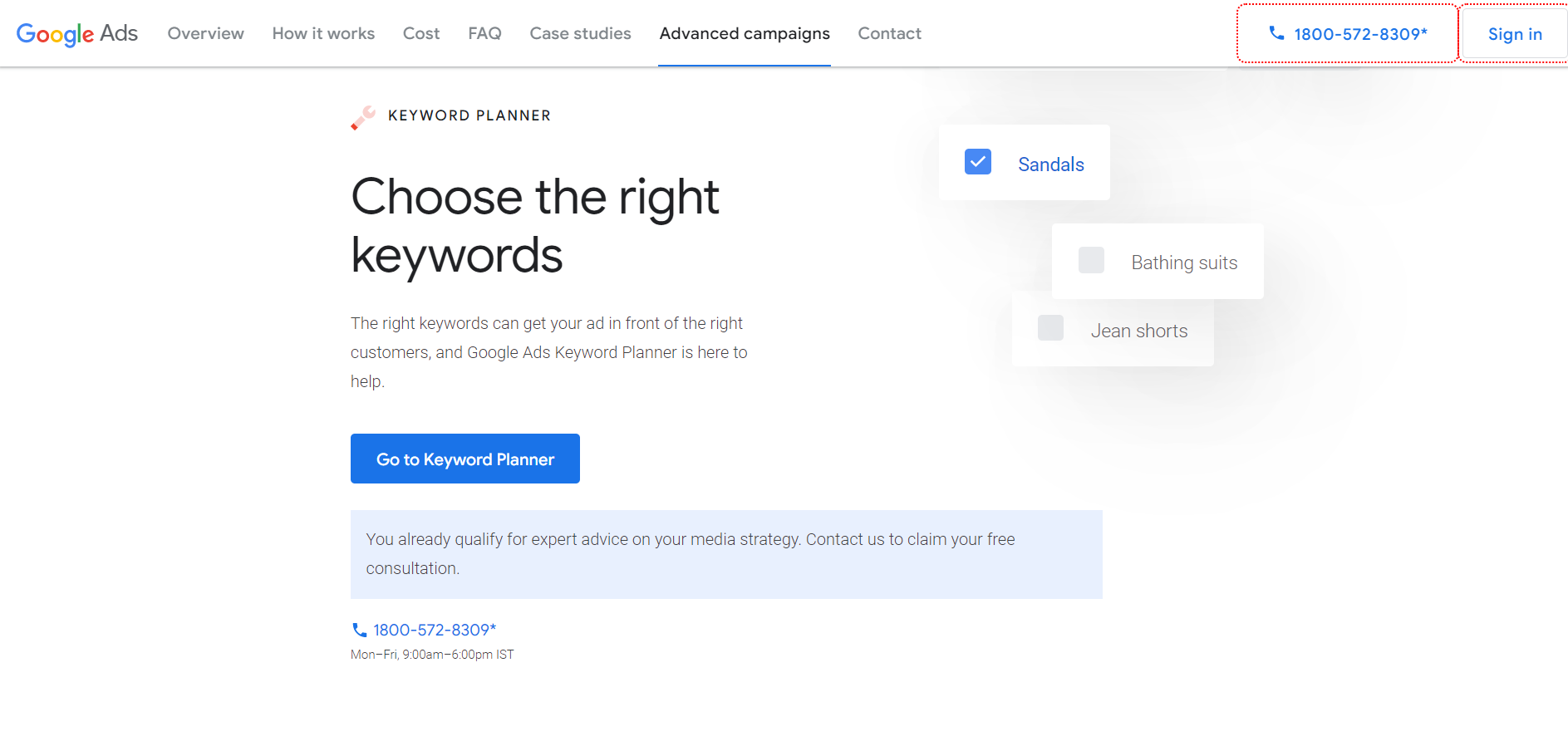Select Advanced campaigns tab

tap(745, 33)
